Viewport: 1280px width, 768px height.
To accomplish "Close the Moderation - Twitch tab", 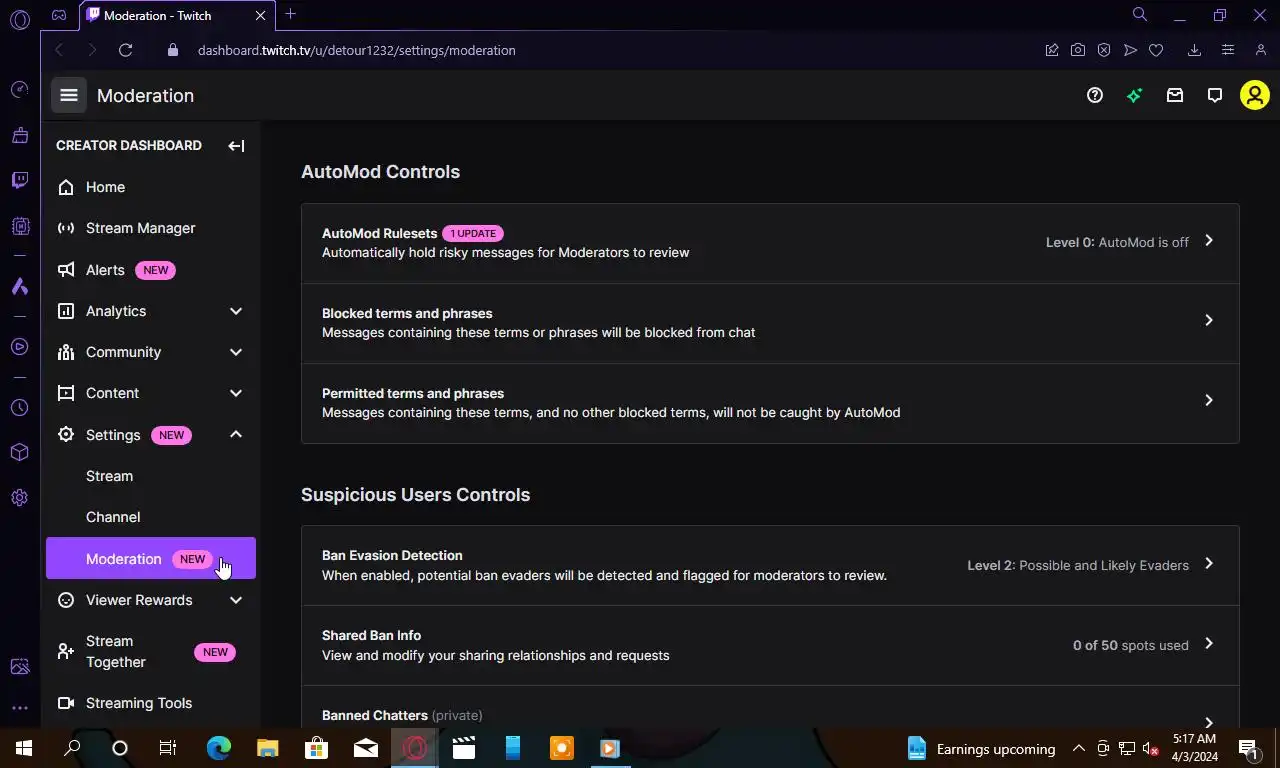I will pos(261,15).
